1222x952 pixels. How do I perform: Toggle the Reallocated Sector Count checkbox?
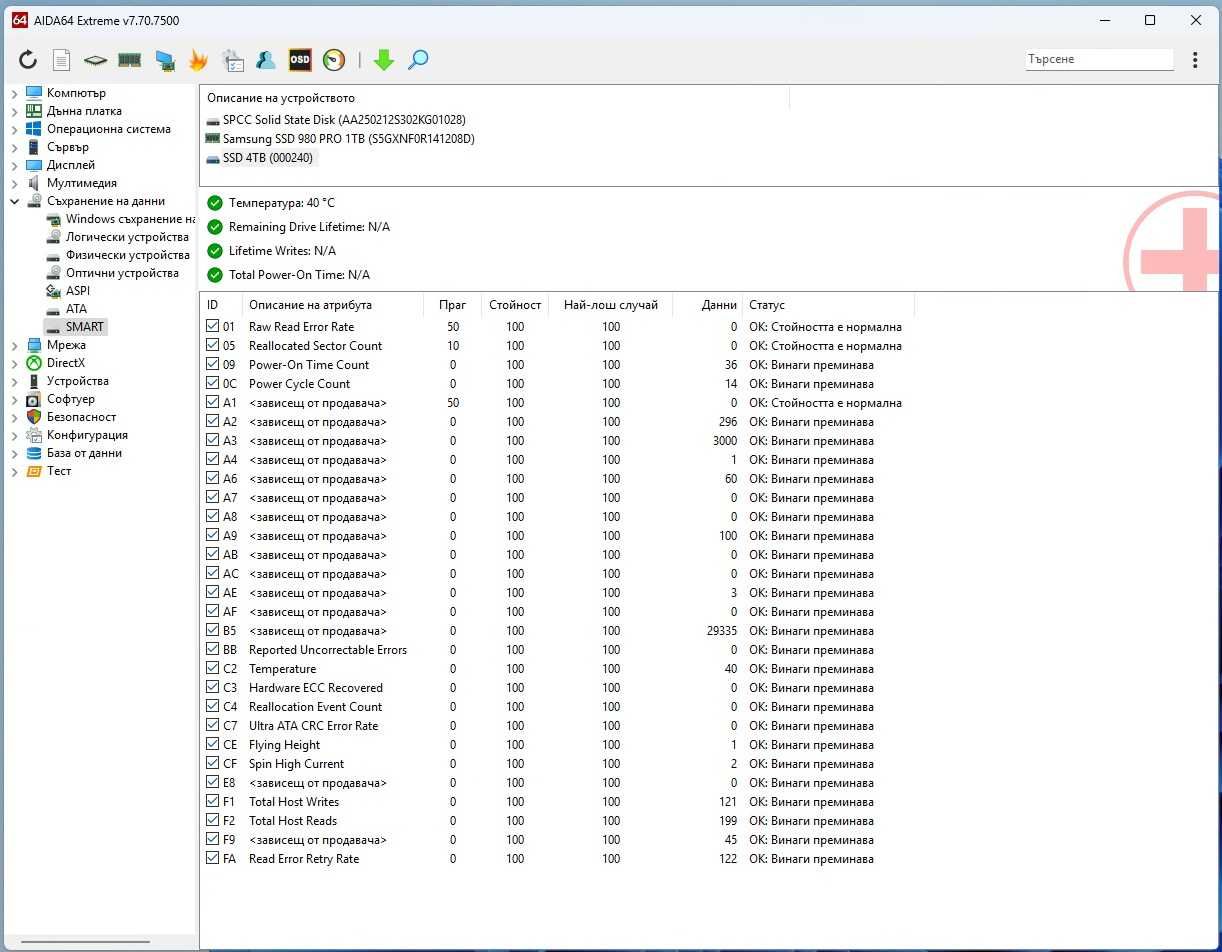[212, 345]
